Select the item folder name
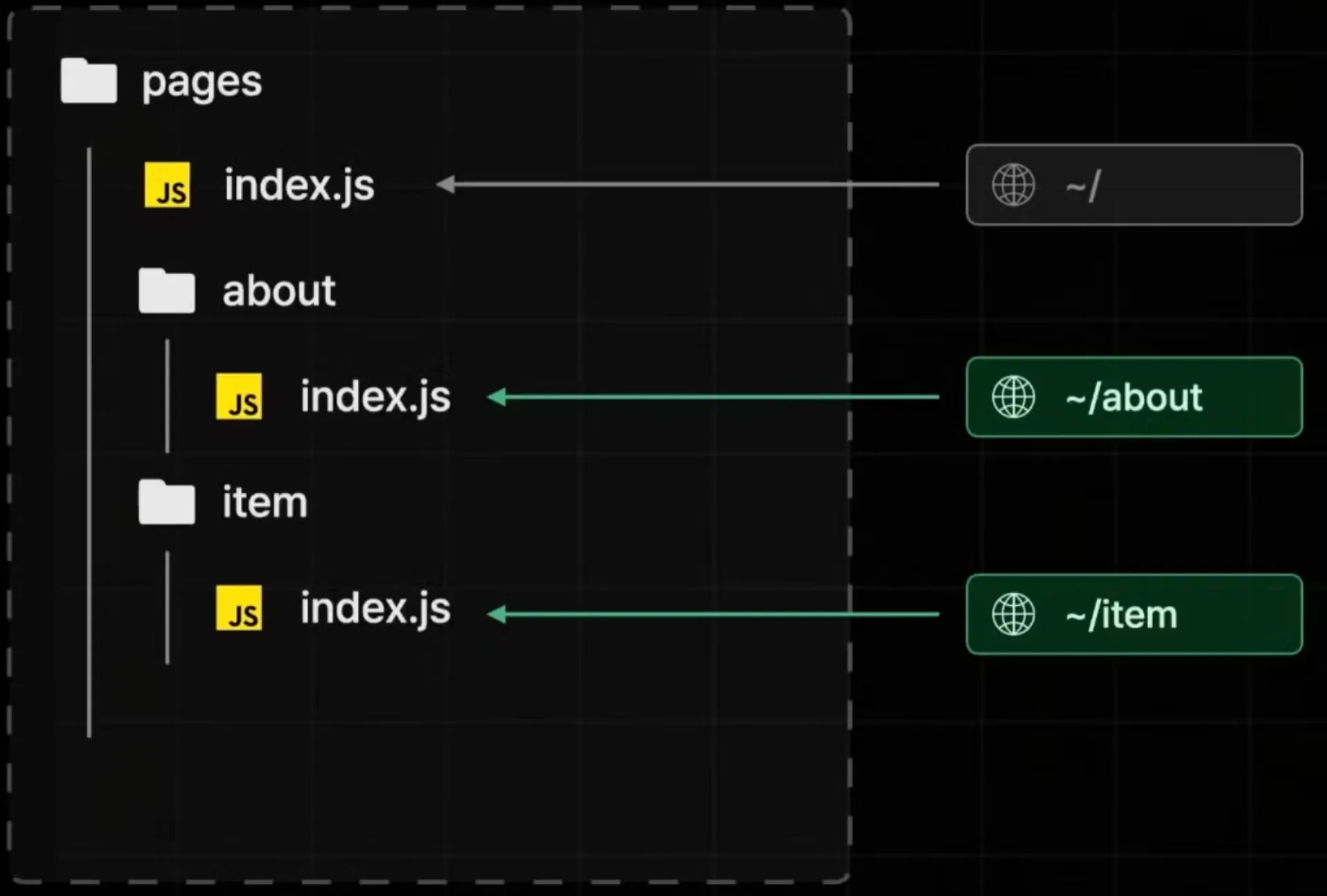Screen dimensions: 1327x896 tap(265, 502)
